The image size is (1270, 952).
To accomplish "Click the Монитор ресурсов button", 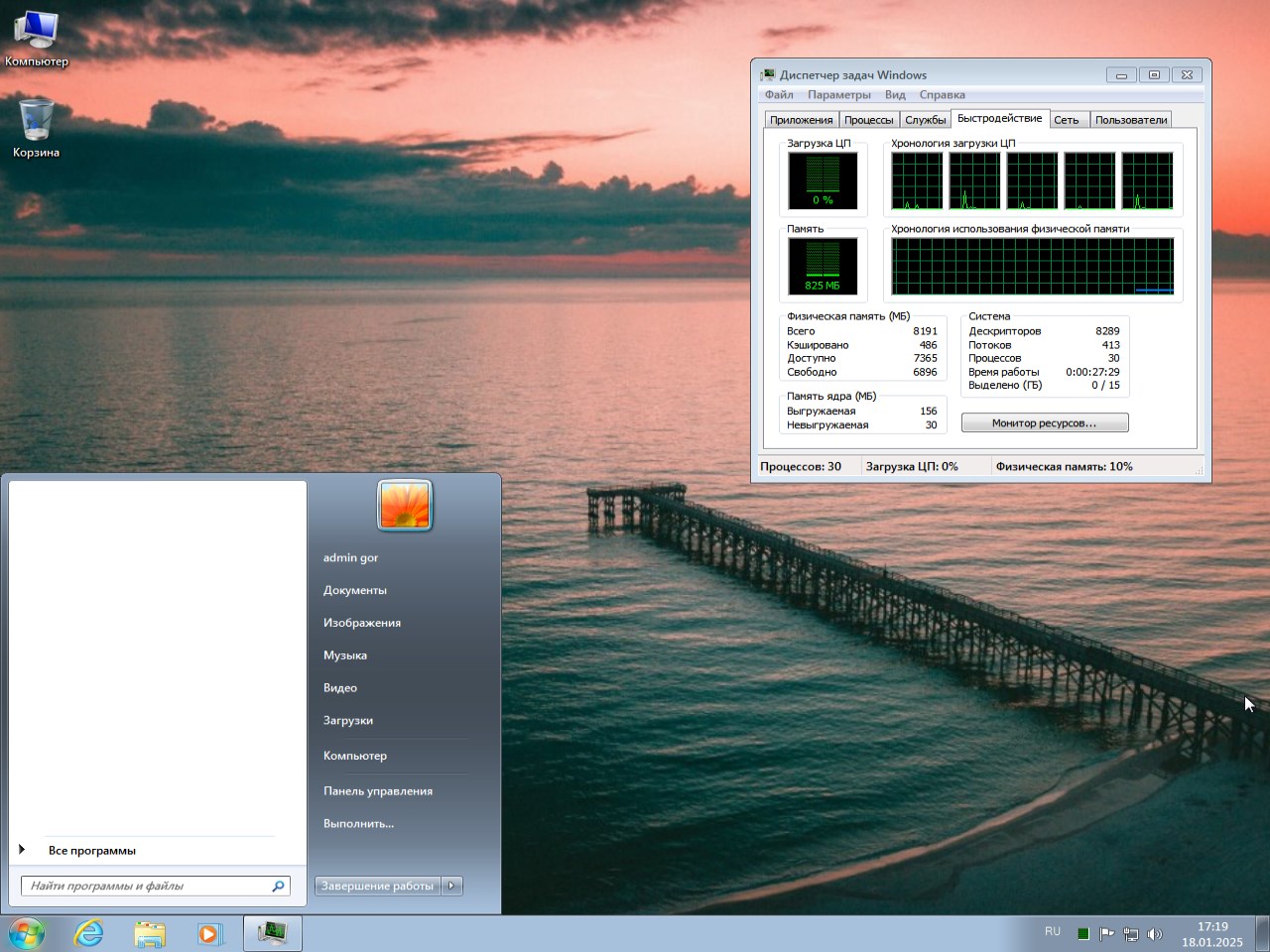I will (1044, 421).
